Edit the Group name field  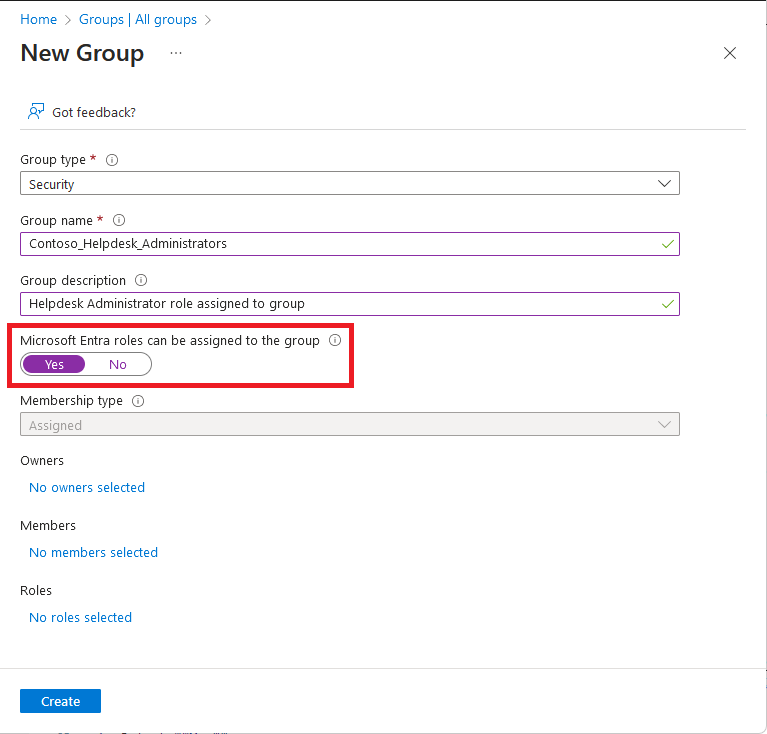(x=350, y=244)
